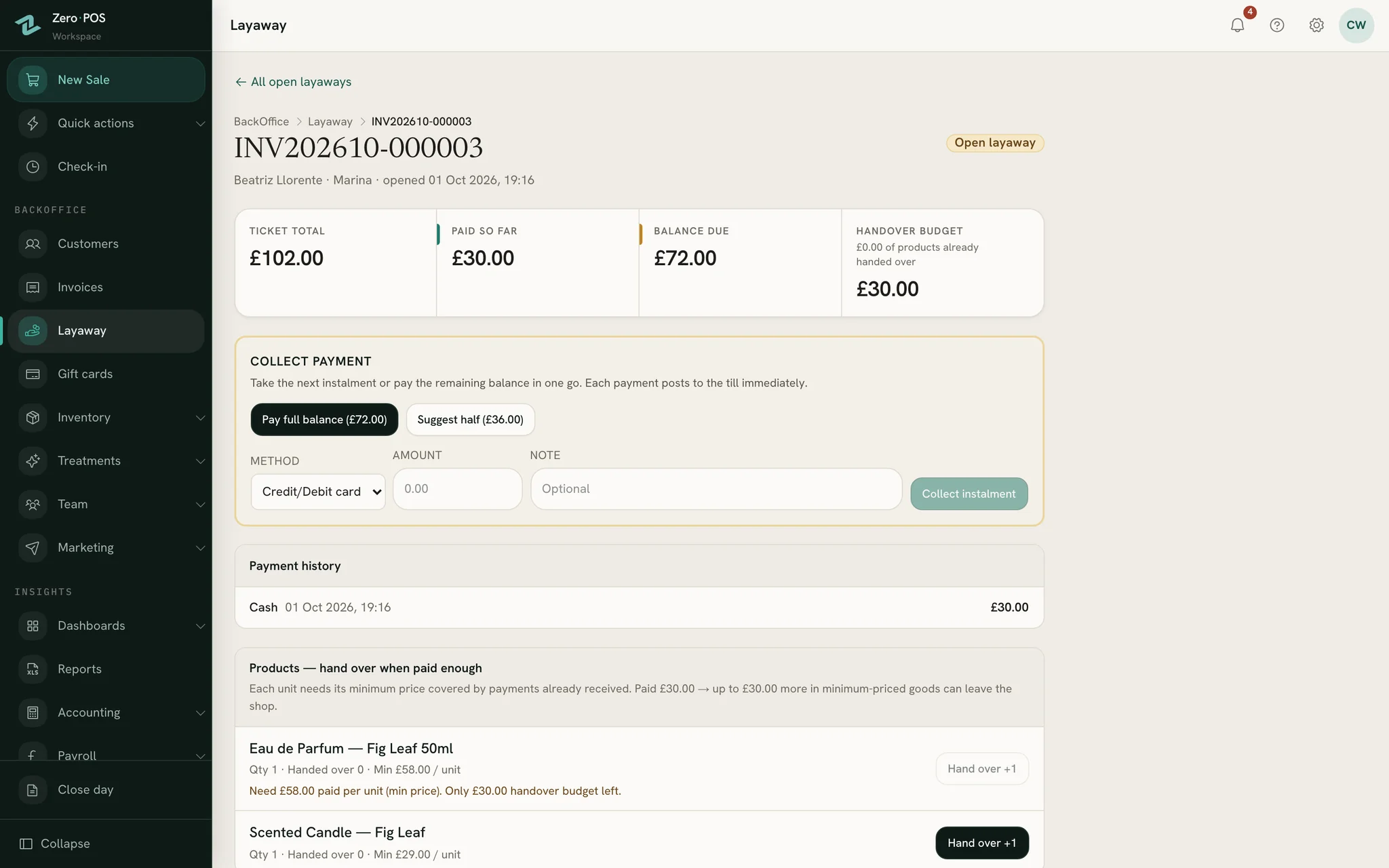Open notifications bell with 4 badge
Viewport: 1389px width, 868px height.
pos(1238,25)
